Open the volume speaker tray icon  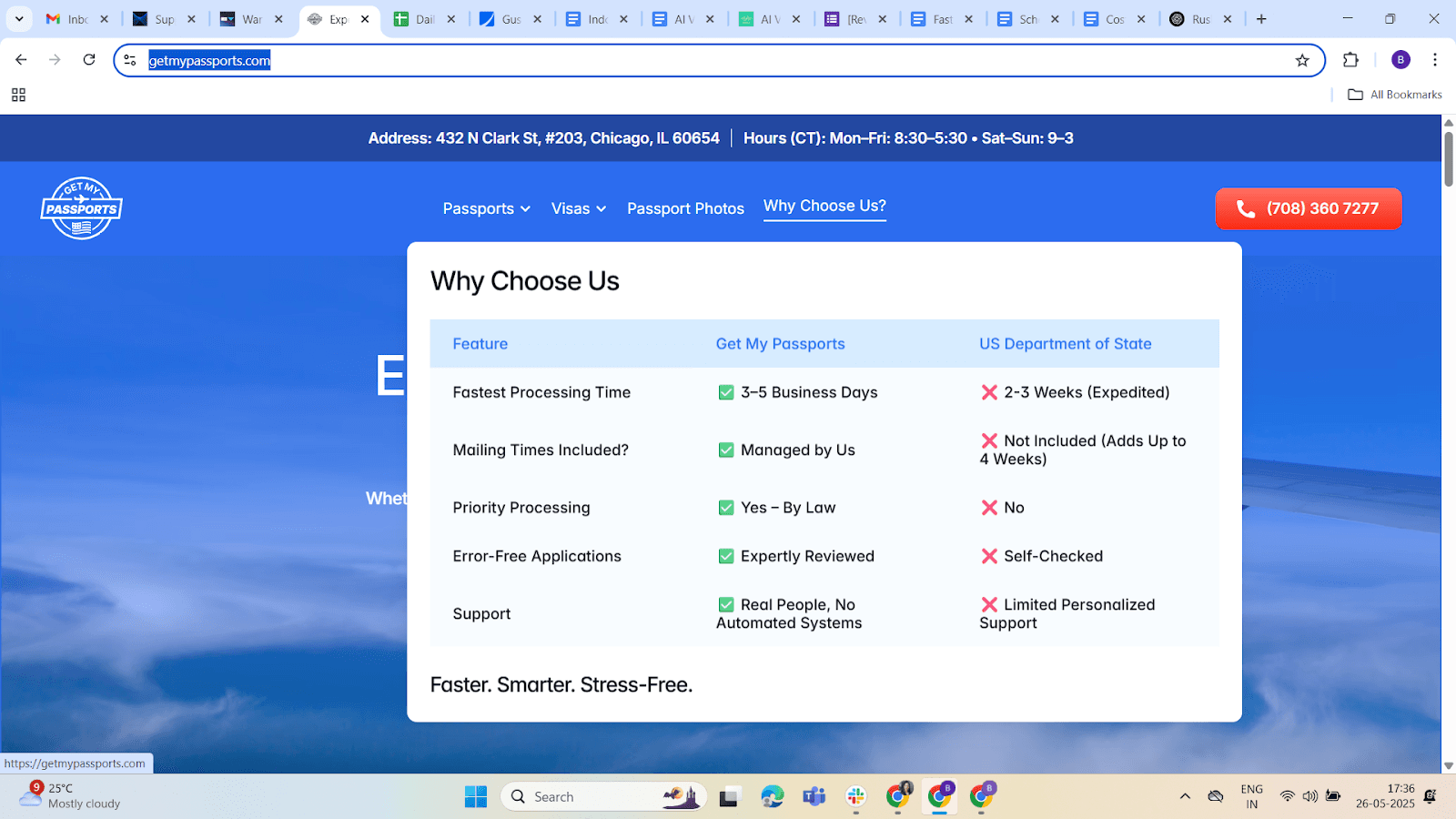(x=1309, y=796)
